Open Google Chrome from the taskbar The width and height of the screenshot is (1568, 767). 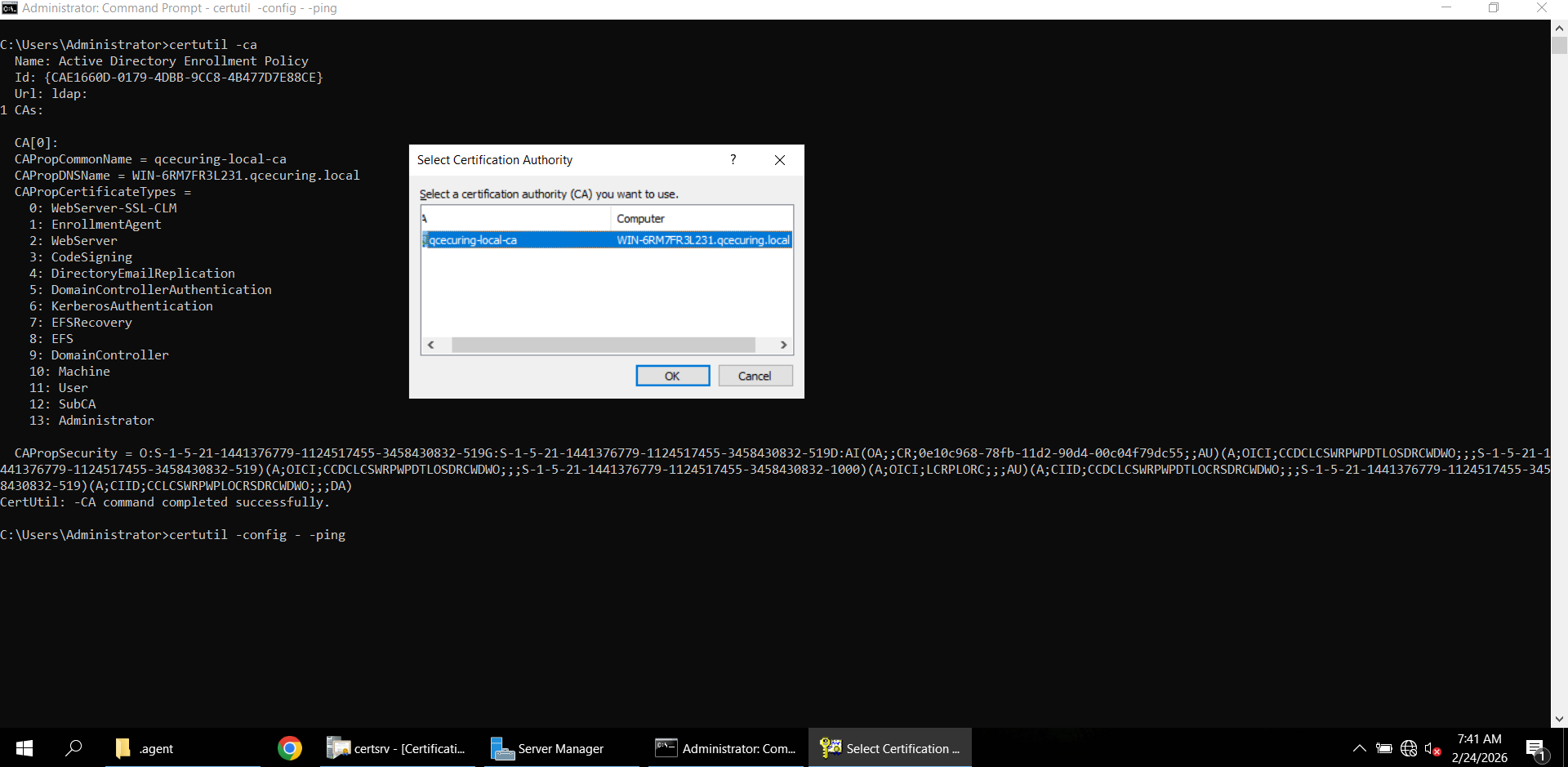[x=289, y=747]
